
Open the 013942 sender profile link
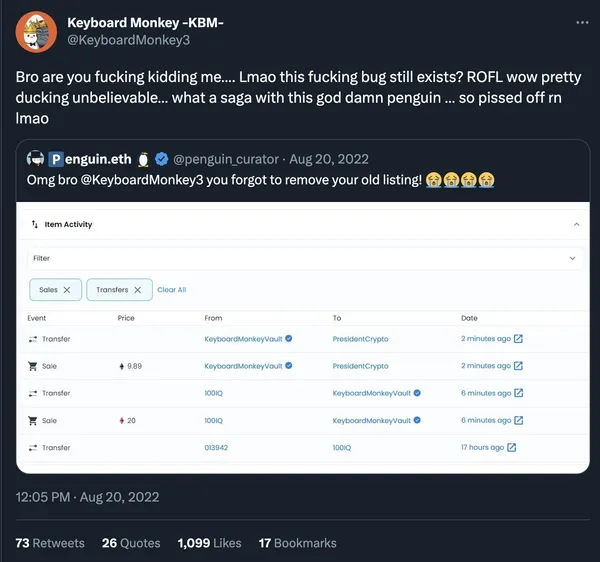[216, 447]
